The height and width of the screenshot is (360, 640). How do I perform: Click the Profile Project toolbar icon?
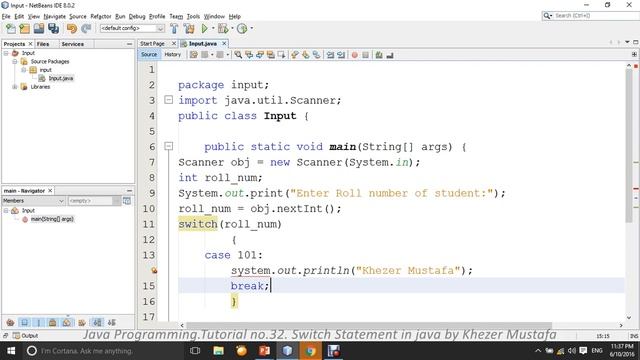pos(242,29)
